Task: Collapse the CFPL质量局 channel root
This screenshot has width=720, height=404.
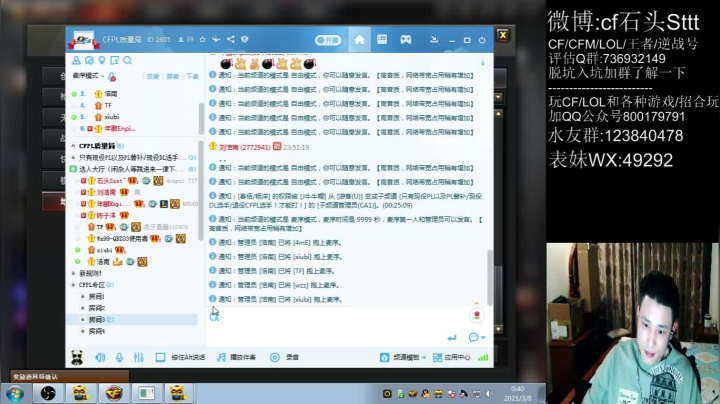Action: point(73,146)
